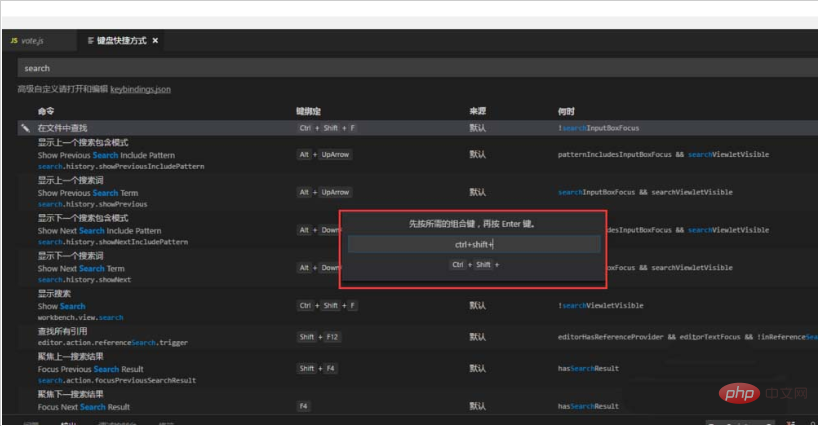Open the keybindings.json link
Screen dimensions: 818x426
click(x=140, y=89)
